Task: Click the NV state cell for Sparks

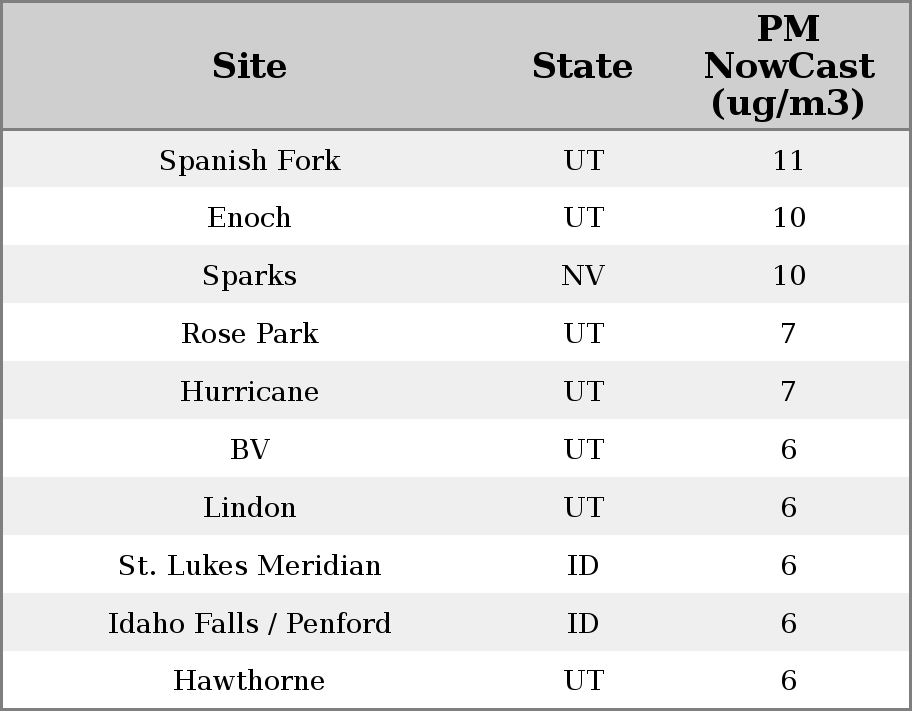Action: point(583,276)
